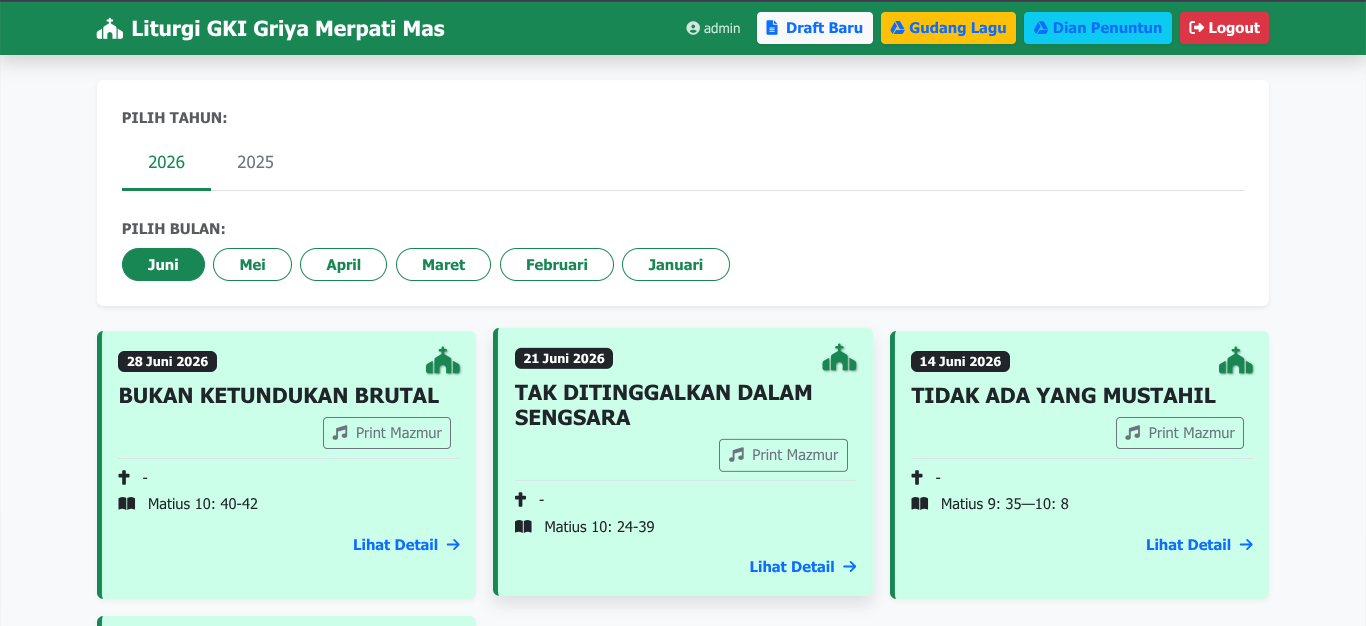
Task: Click the 21 Juni 2026 date badge
Action: coord(564,359)
